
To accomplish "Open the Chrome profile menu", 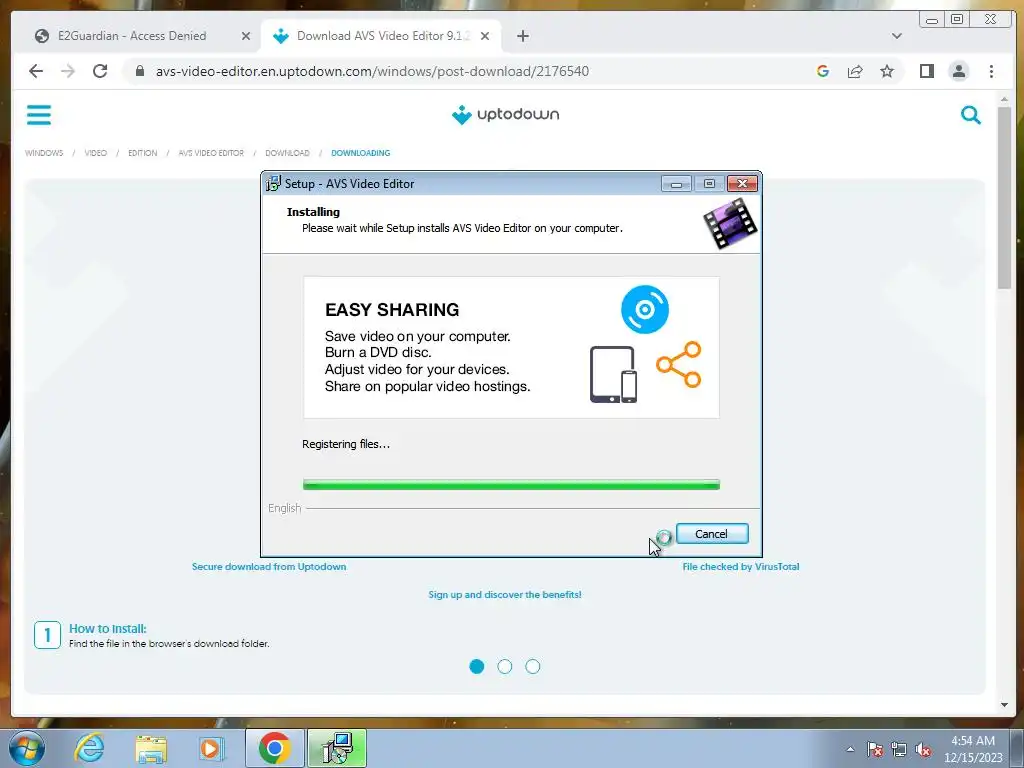I will coord(959,71).
